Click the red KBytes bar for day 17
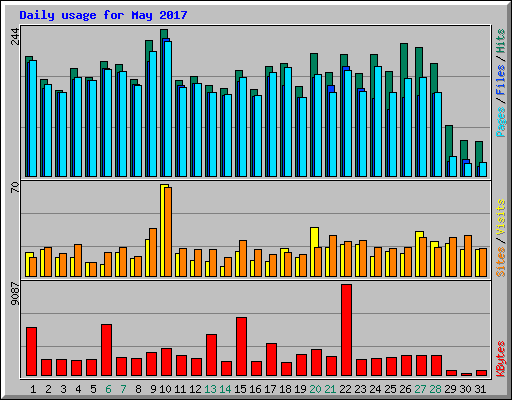Screen dimensions: 512x400 [271, 360]
